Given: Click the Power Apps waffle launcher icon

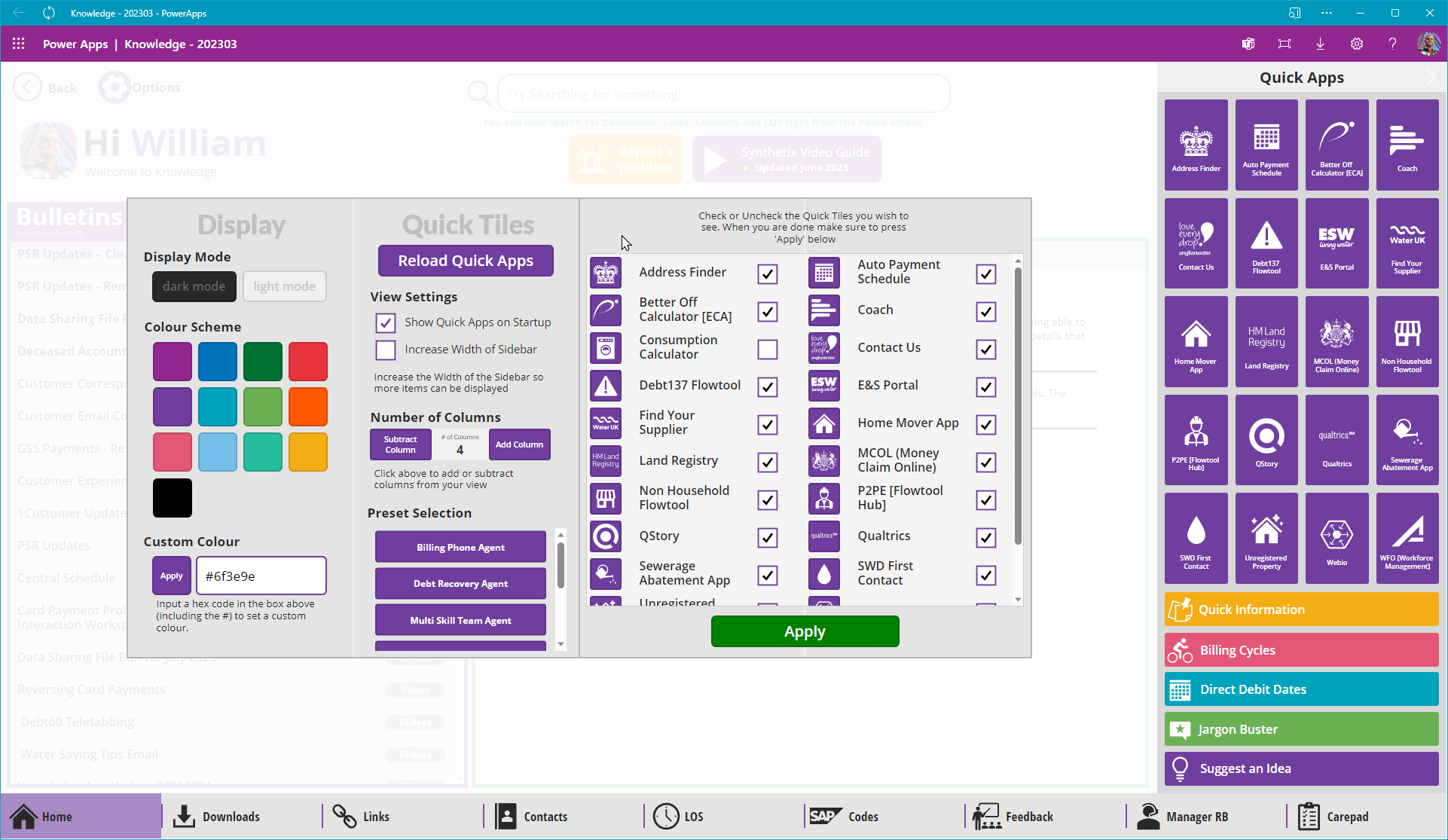Looking at the screenshot, I should coord(19,44).
